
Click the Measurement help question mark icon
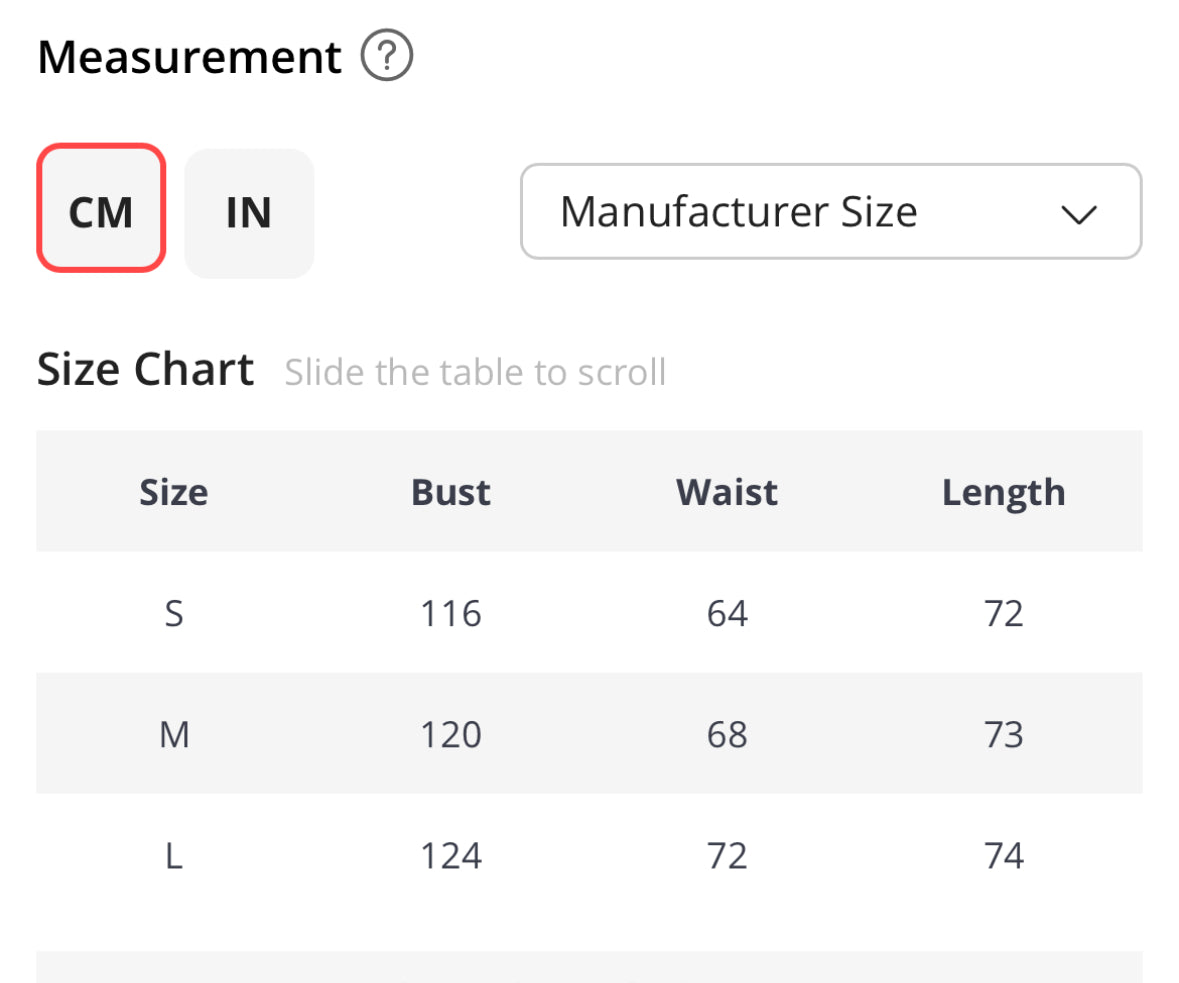(x=386, y=58)
